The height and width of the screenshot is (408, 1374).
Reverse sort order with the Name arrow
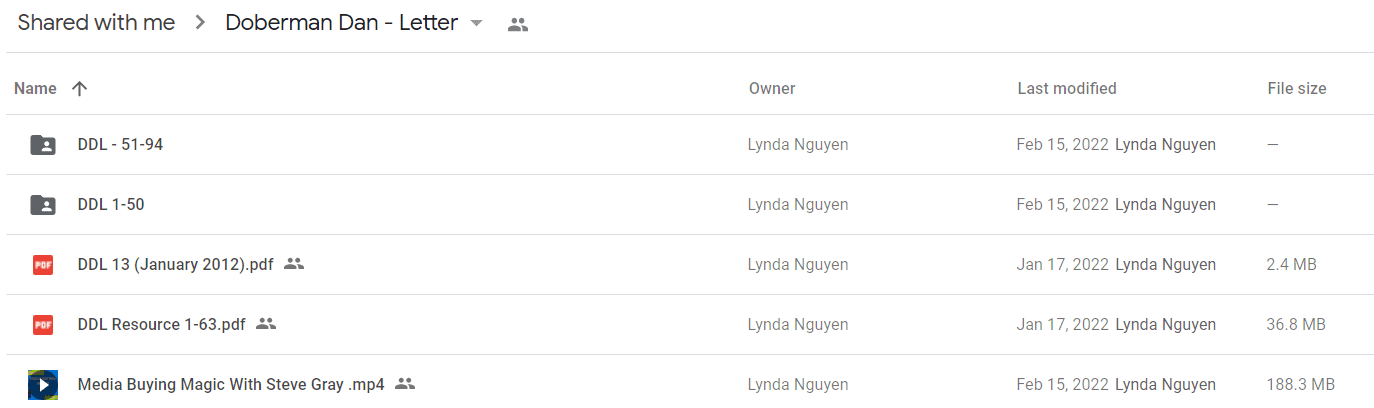point(80,88)
